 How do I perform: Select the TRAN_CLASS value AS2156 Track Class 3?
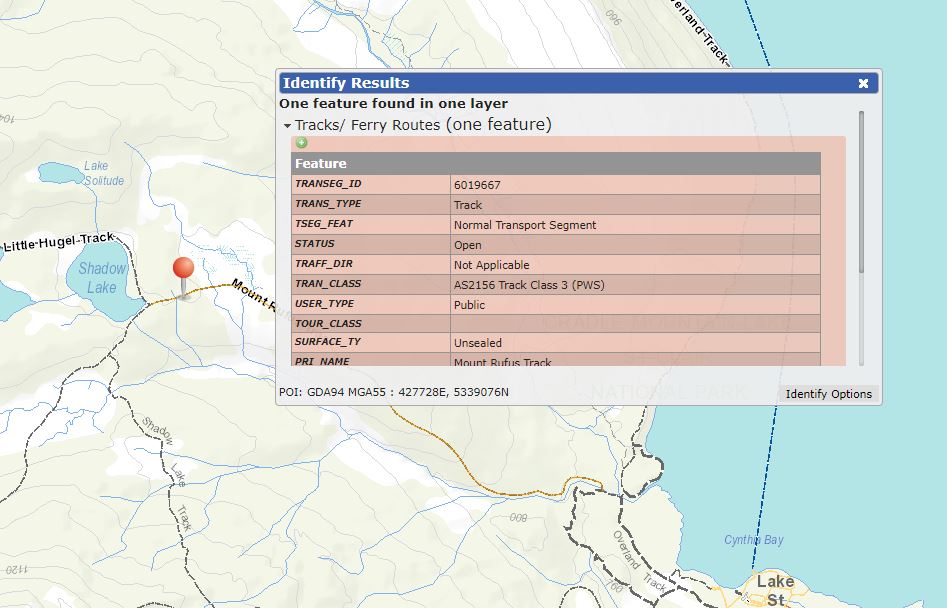pyautogui.click(x=529, y=285)
